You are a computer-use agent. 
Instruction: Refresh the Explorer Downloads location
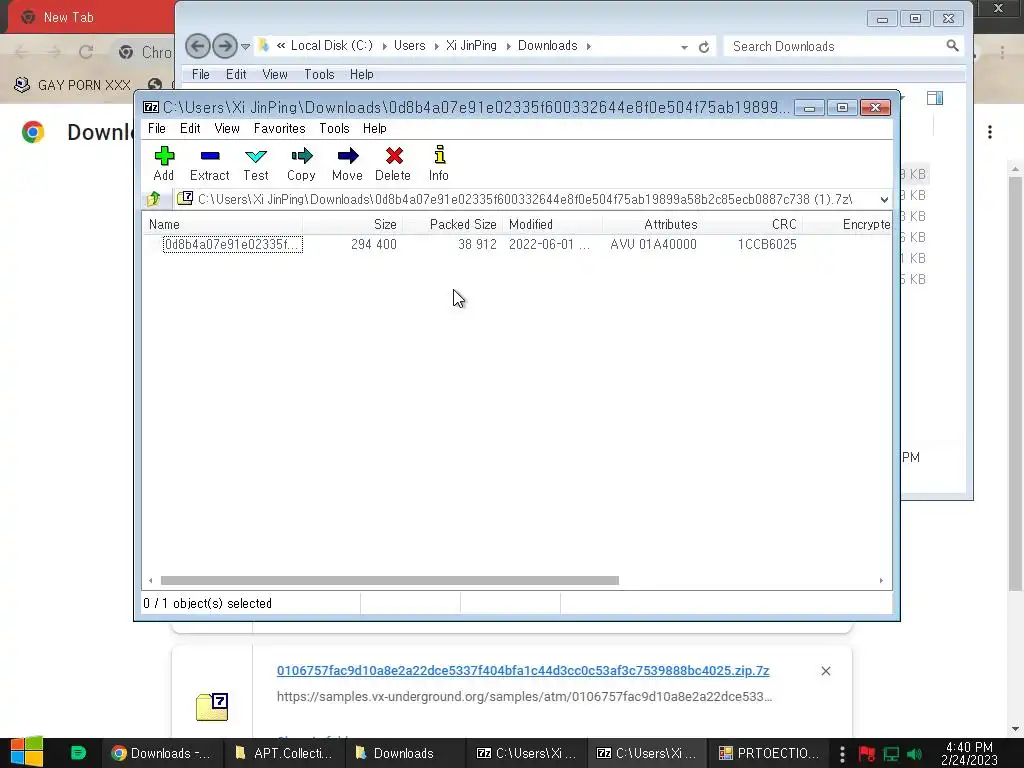(x=704, y=47)
